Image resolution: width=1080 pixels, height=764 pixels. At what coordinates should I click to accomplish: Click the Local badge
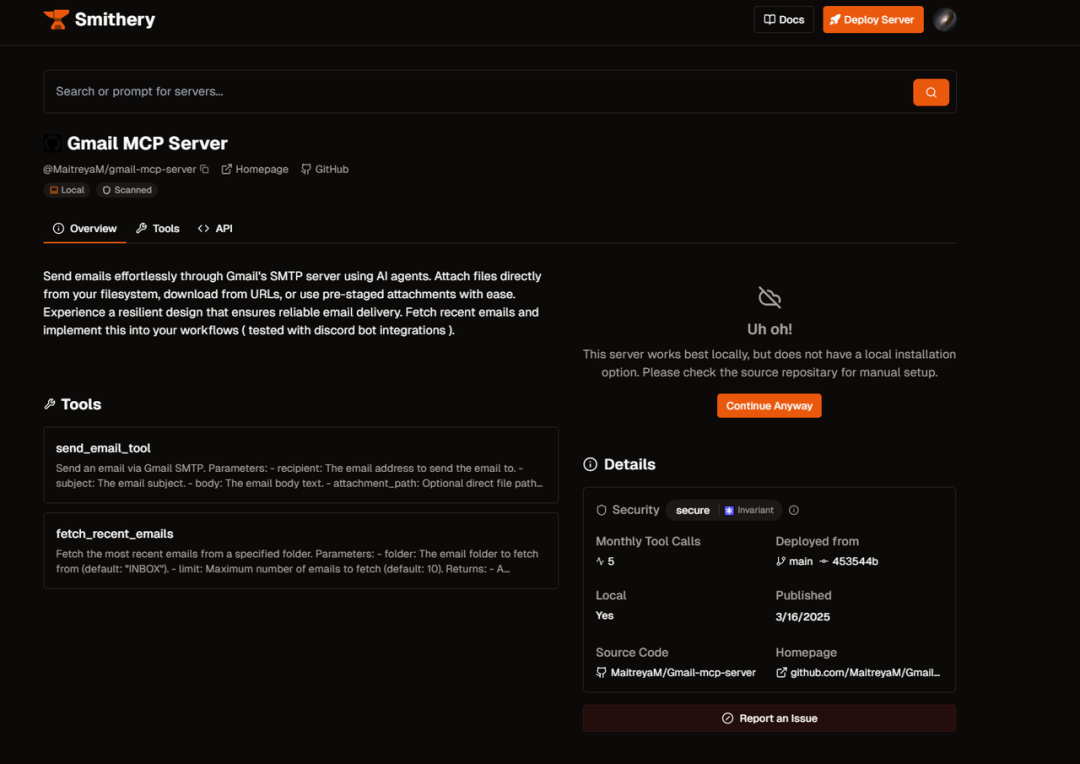coord(67,190)
